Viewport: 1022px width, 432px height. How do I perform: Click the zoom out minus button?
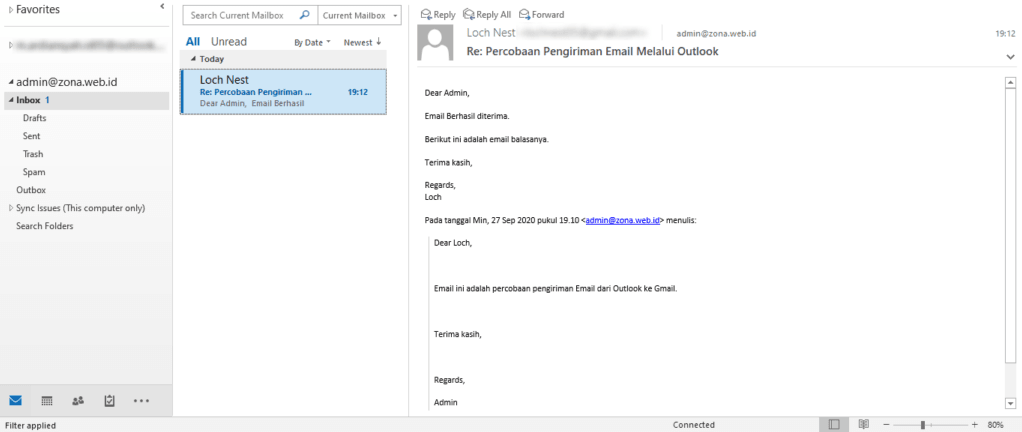[x=885, y=425]
